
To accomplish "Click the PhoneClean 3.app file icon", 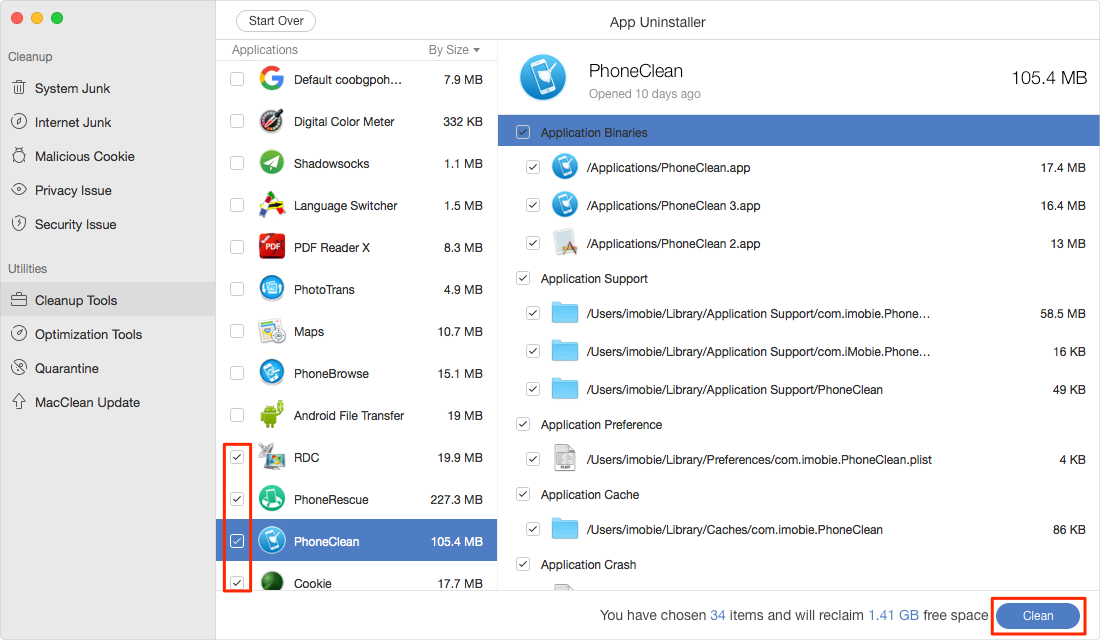I will [565, 205].
